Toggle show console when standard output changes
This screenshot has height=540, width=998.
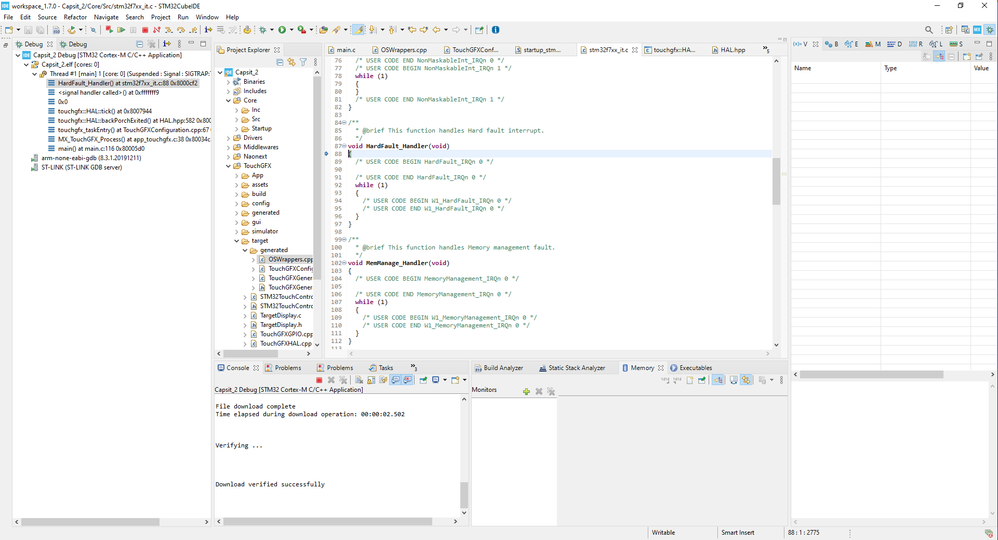pos(396,380)
